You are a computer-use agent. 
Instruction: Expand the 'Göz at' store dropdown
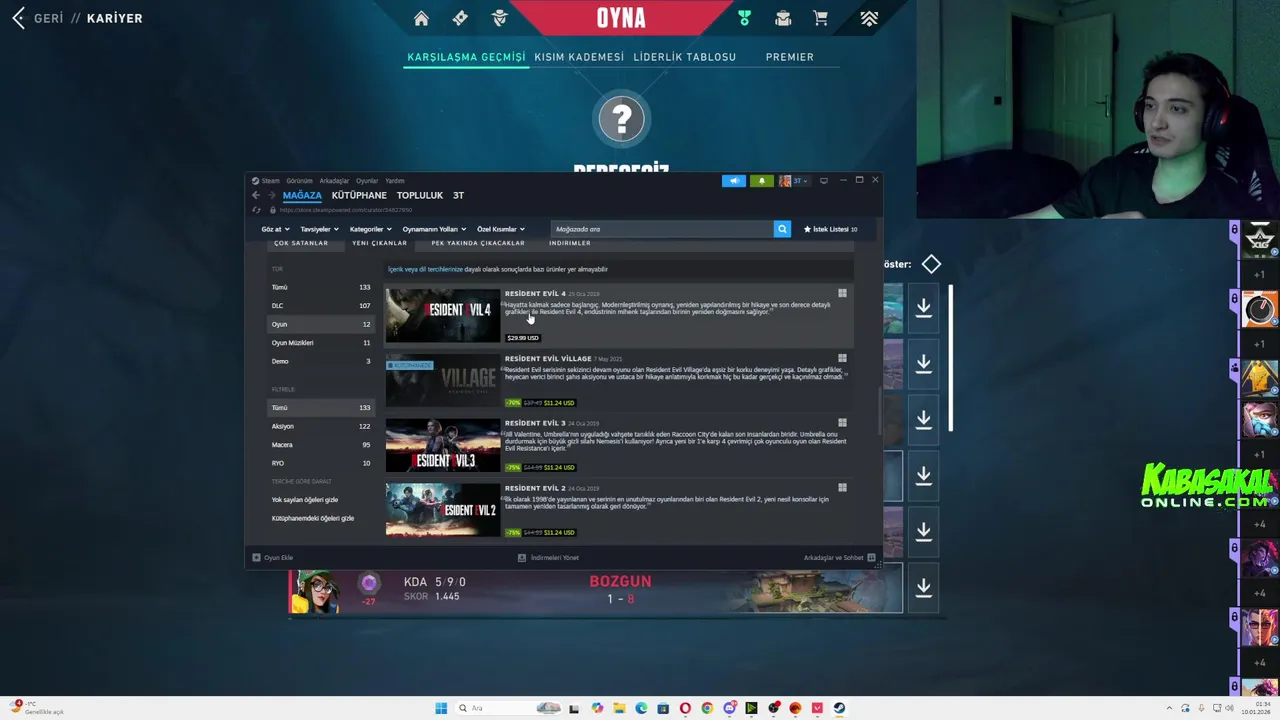pyautogui.click(x=275, y=229)
